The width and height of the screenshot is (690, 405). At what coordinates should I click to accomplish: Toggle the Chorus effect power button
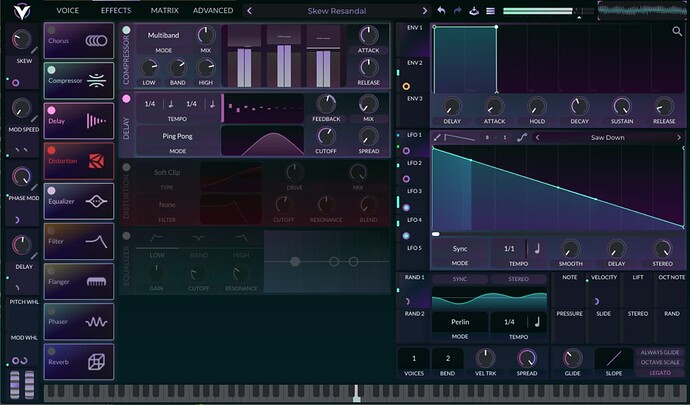(x=51, y=30)
